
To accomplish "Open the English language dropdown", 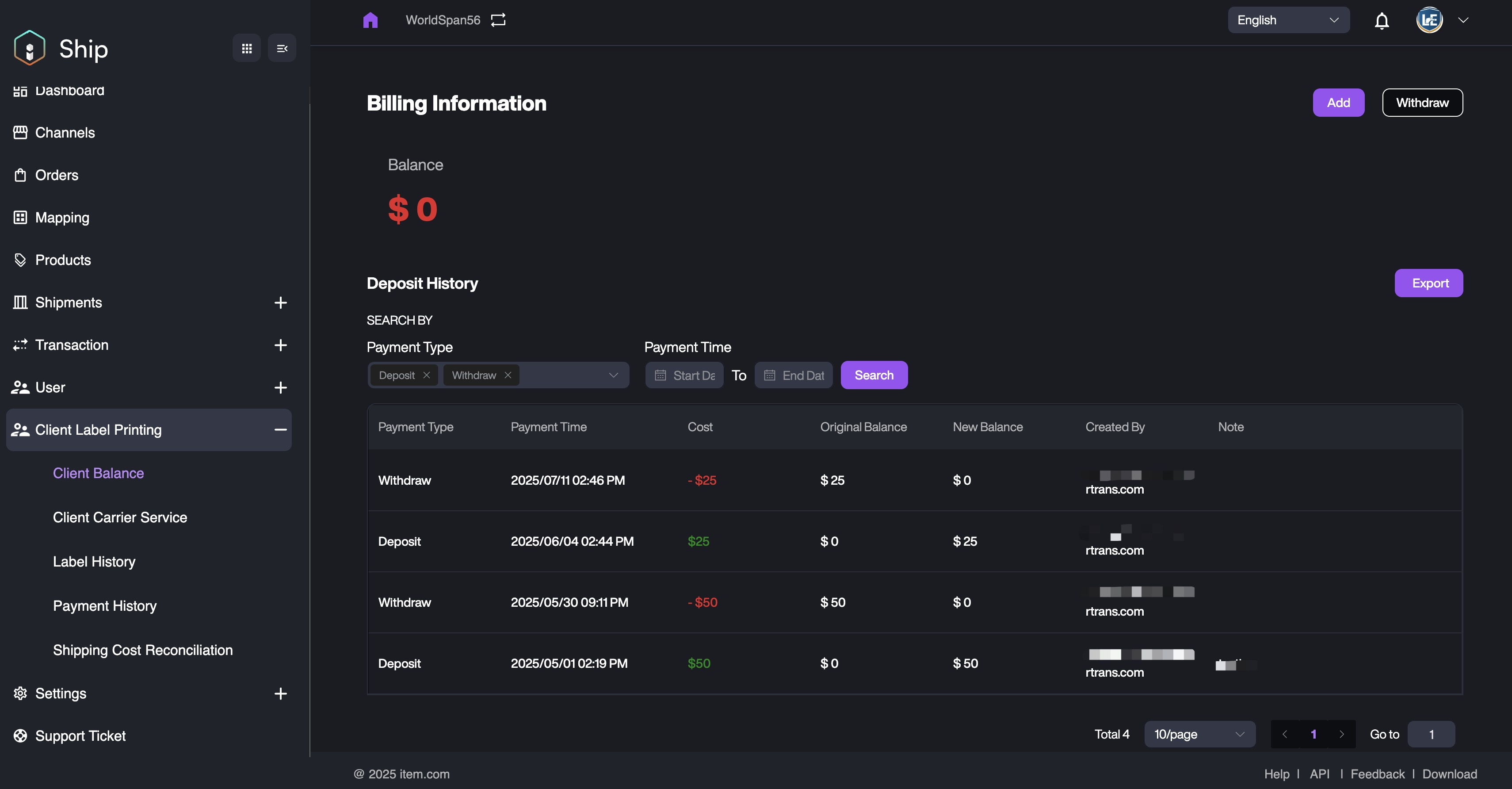I will 1288,20.
